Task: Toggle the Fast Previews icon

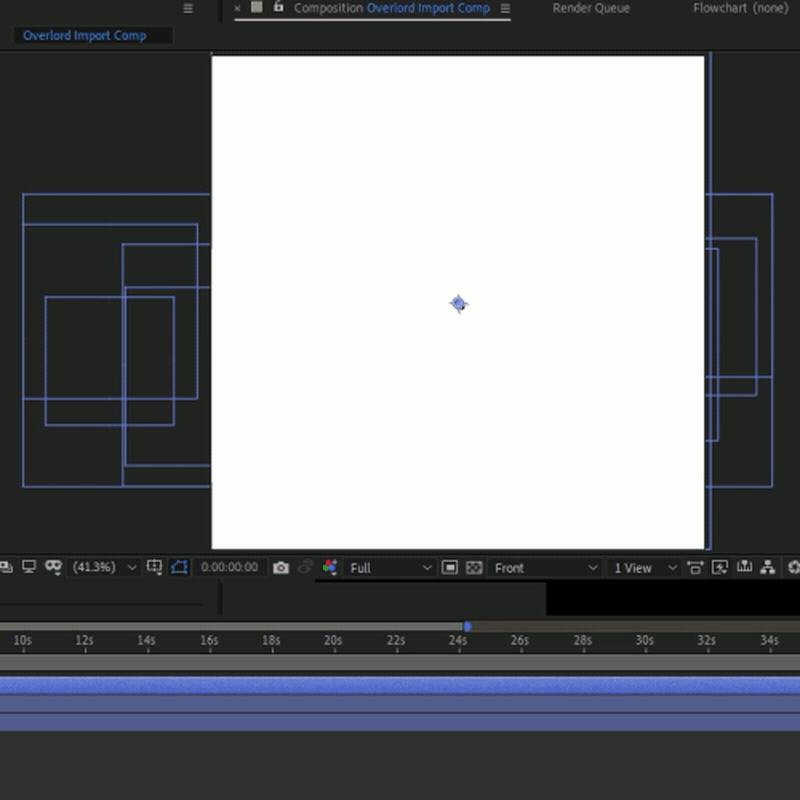Action: tap(719, 567)
